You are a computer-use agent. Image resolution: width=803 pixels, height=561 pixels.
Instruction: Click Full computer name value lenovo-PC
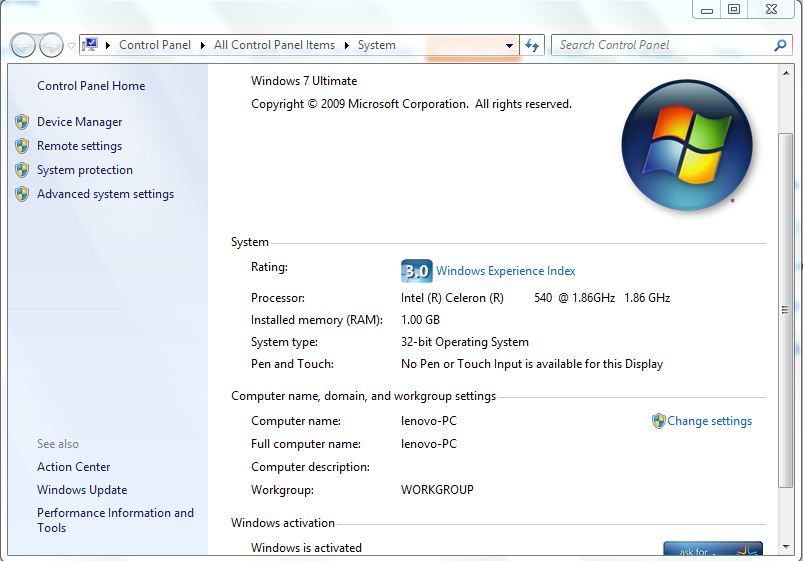pos(429,444)
